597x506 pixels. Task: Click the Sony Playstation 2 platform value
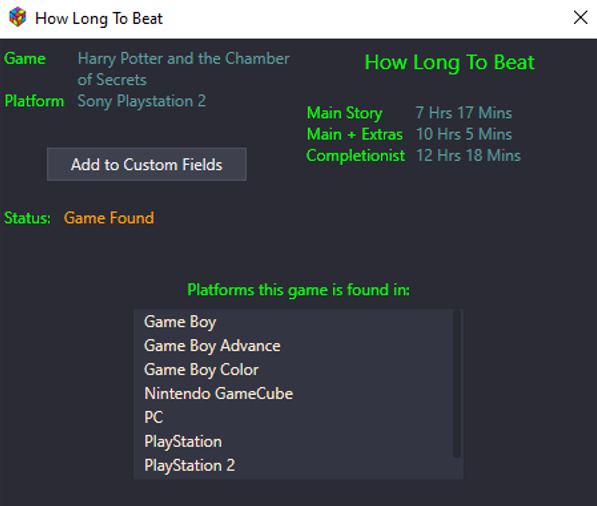142,101
